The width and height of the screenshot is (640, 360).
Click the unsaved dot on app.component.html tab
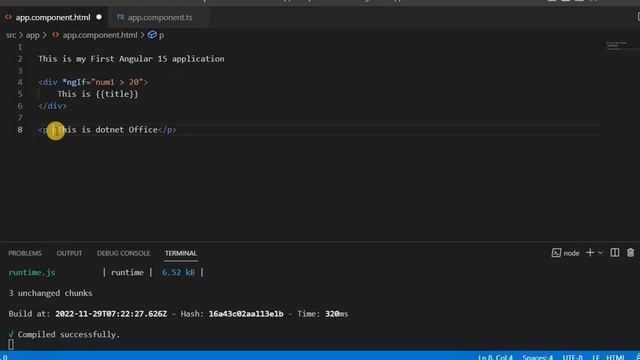pyautogui.click(x=99, y=18)
